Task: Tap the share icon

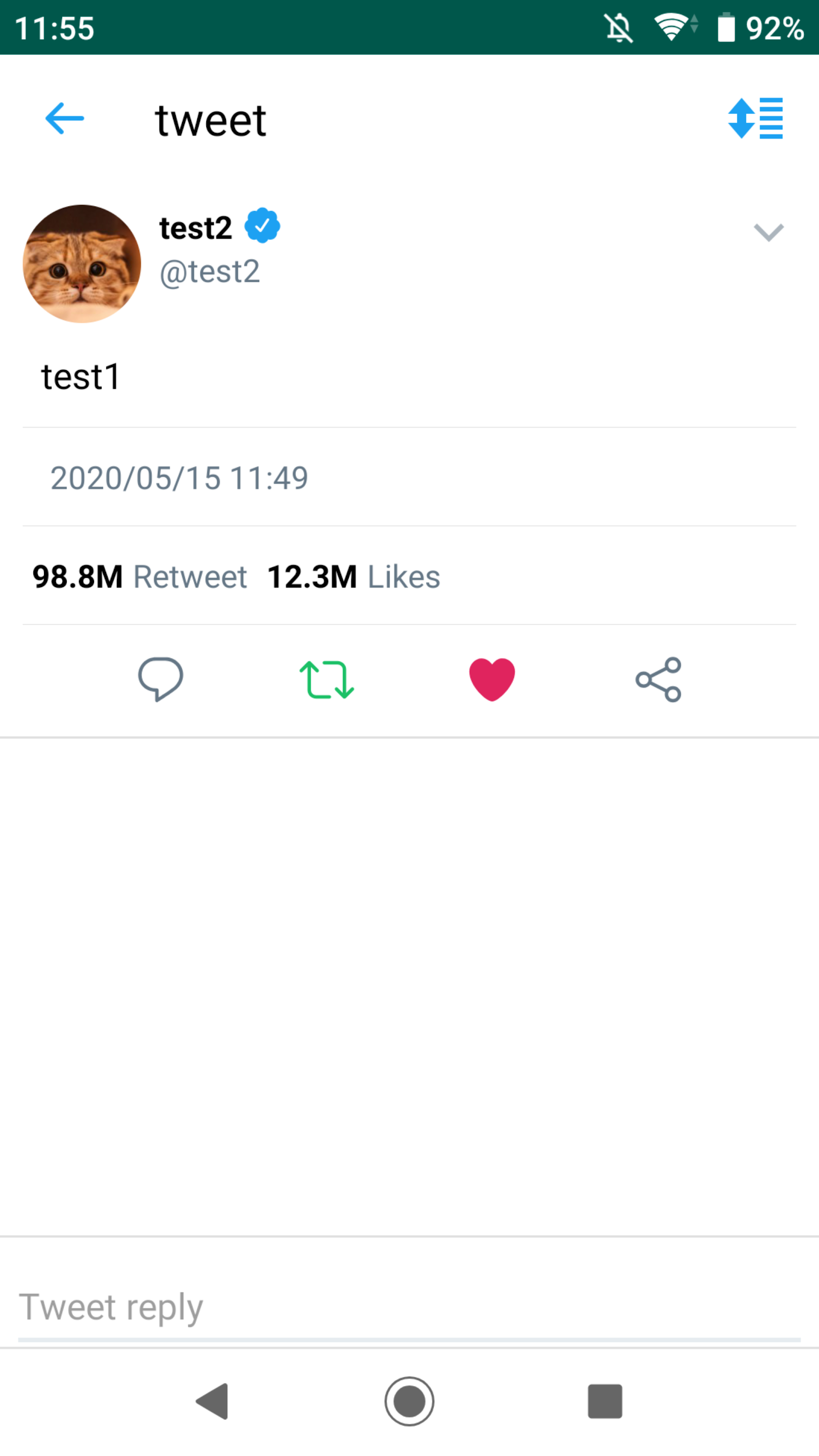Action: coord(658,679)
